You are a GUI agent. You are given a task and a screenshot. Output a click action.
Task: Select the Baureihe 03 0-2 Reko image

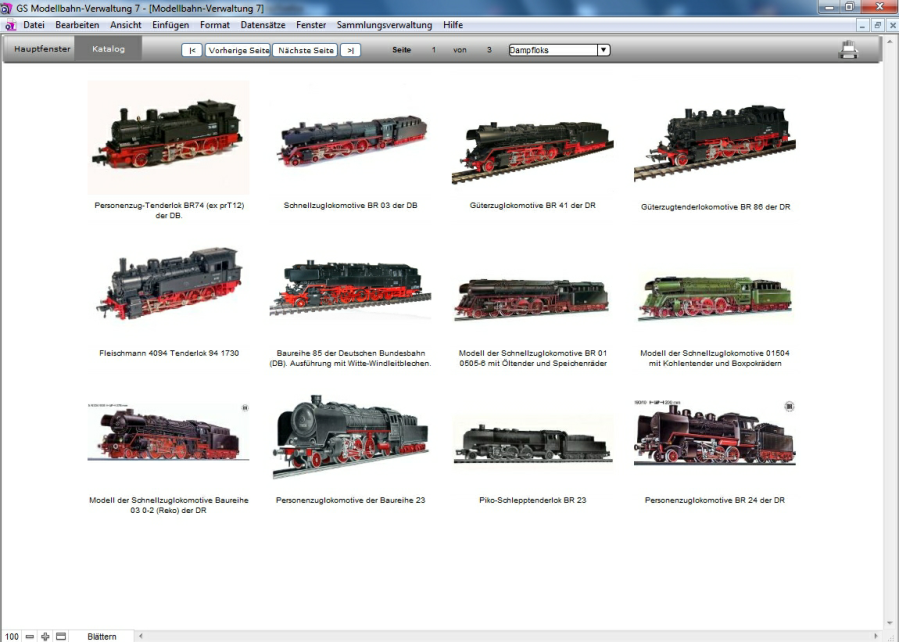(169, 432)
